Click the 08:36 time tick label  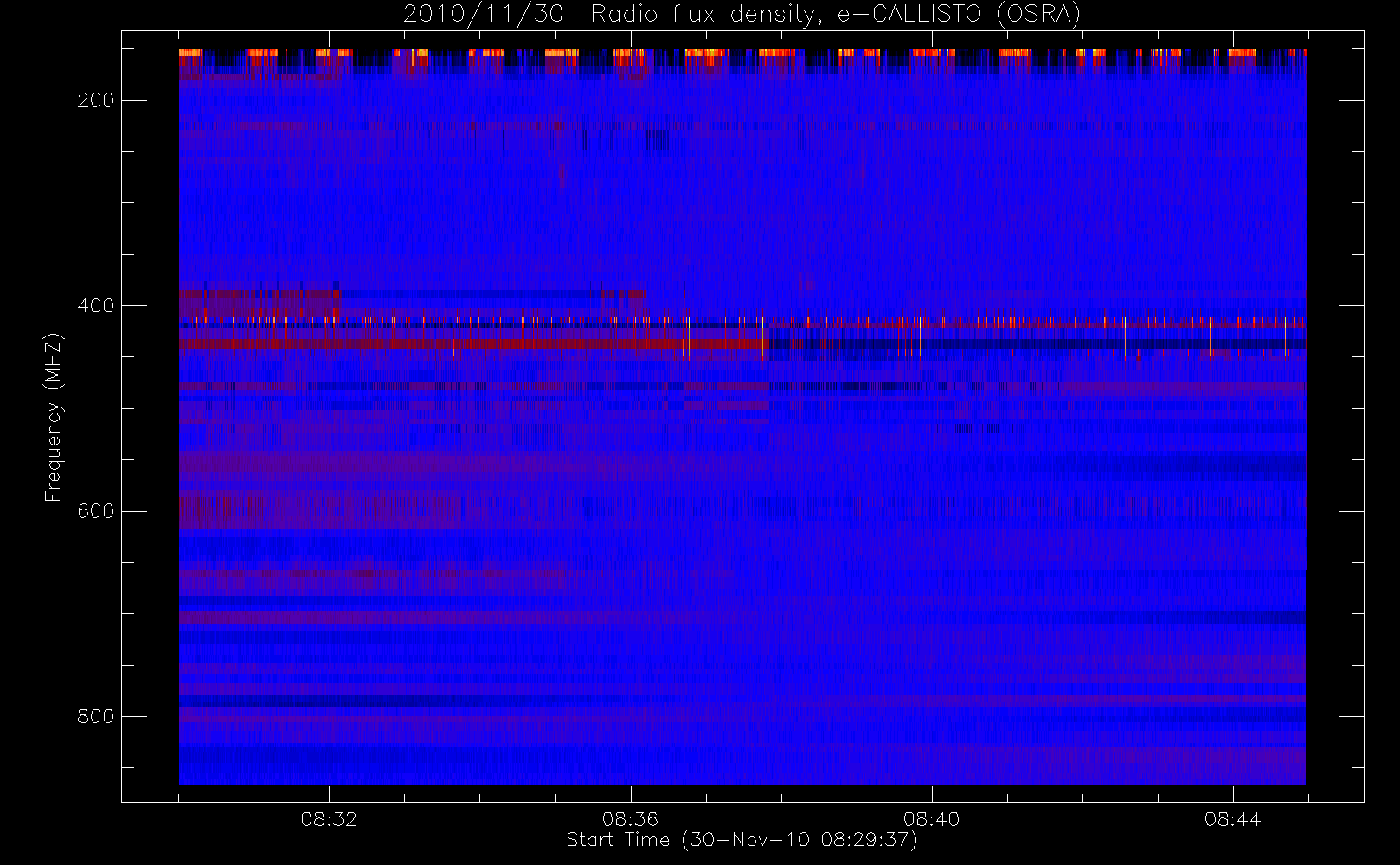click(x=630, y=819)
